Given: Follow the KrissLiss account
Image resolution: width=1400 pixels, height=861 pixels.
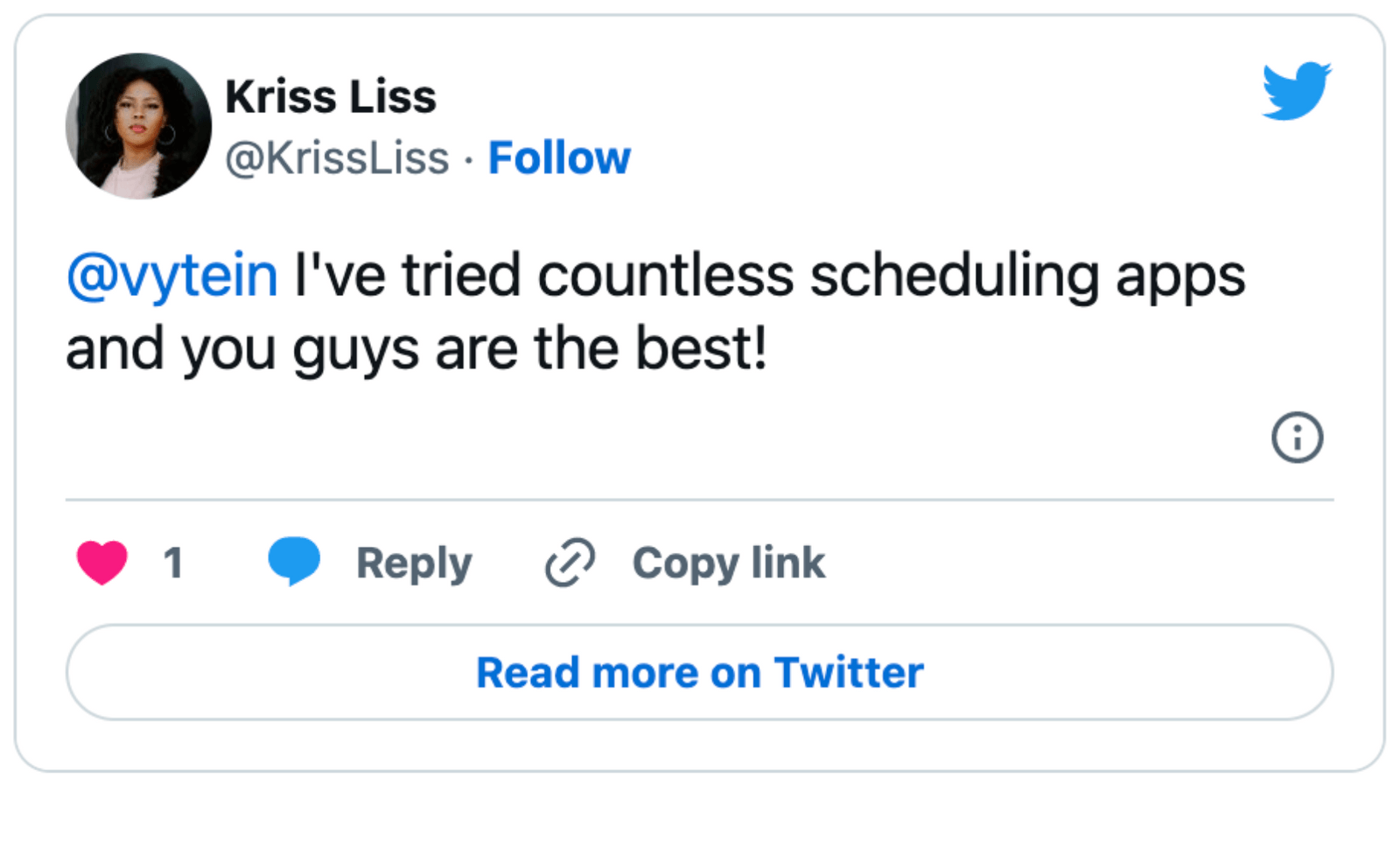Looking at the screenshot, I should (559, 158).
